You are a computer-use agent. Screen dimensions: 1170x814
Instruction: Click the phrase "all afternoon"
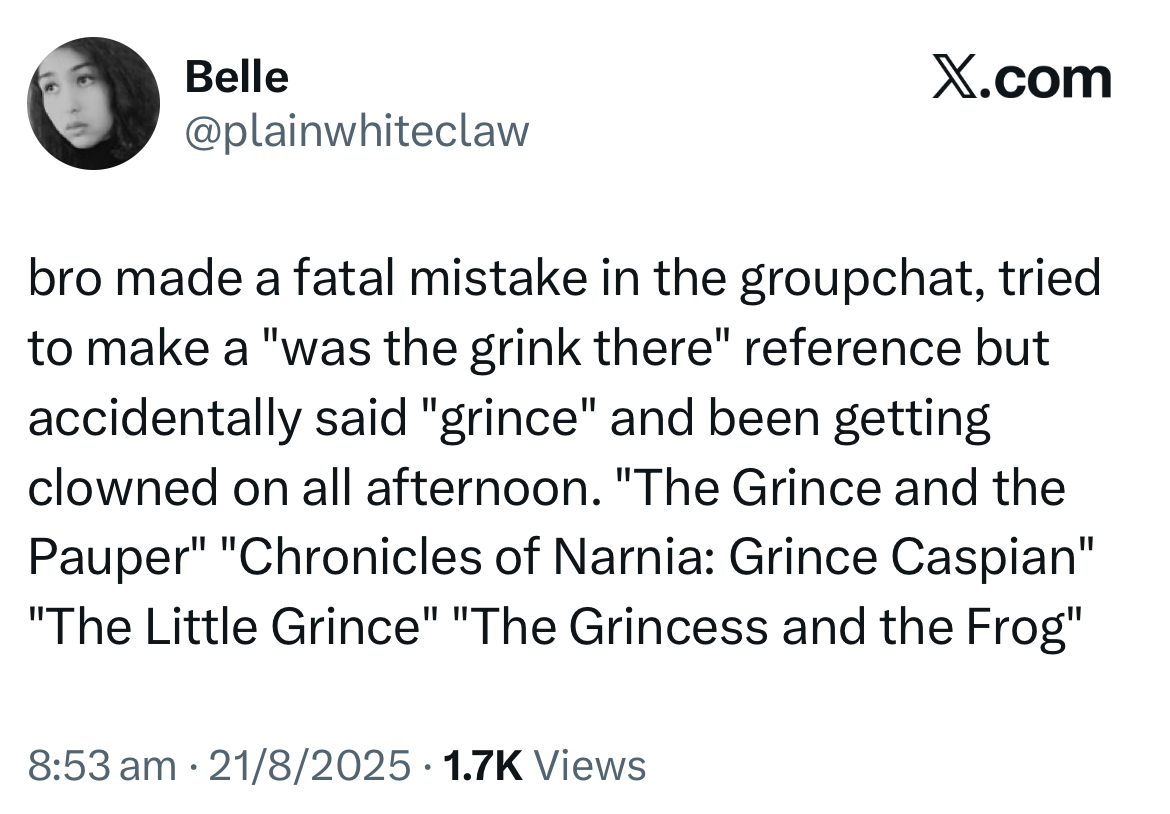pyautogui.click(x=454, y=488)
